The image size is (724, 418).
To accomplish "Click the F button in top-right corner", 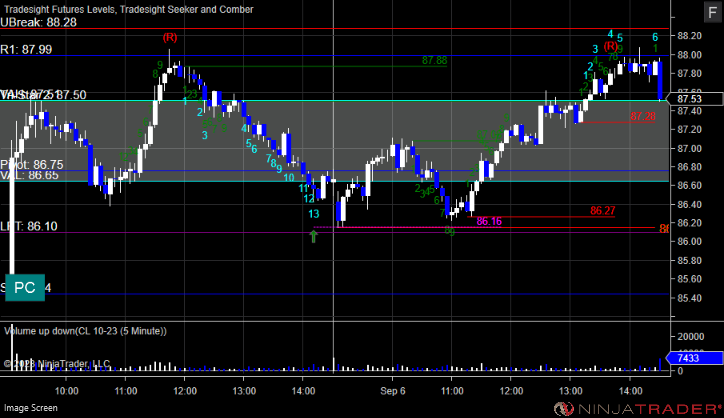I will (x=712, y=12).
